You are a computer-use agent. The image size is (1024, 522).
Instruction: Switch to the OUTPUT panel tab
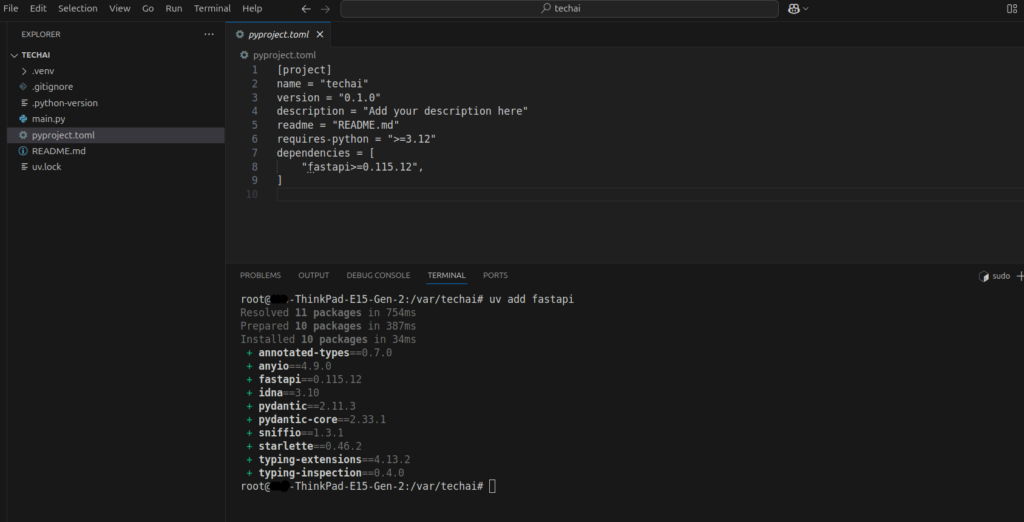click(313, 276)
